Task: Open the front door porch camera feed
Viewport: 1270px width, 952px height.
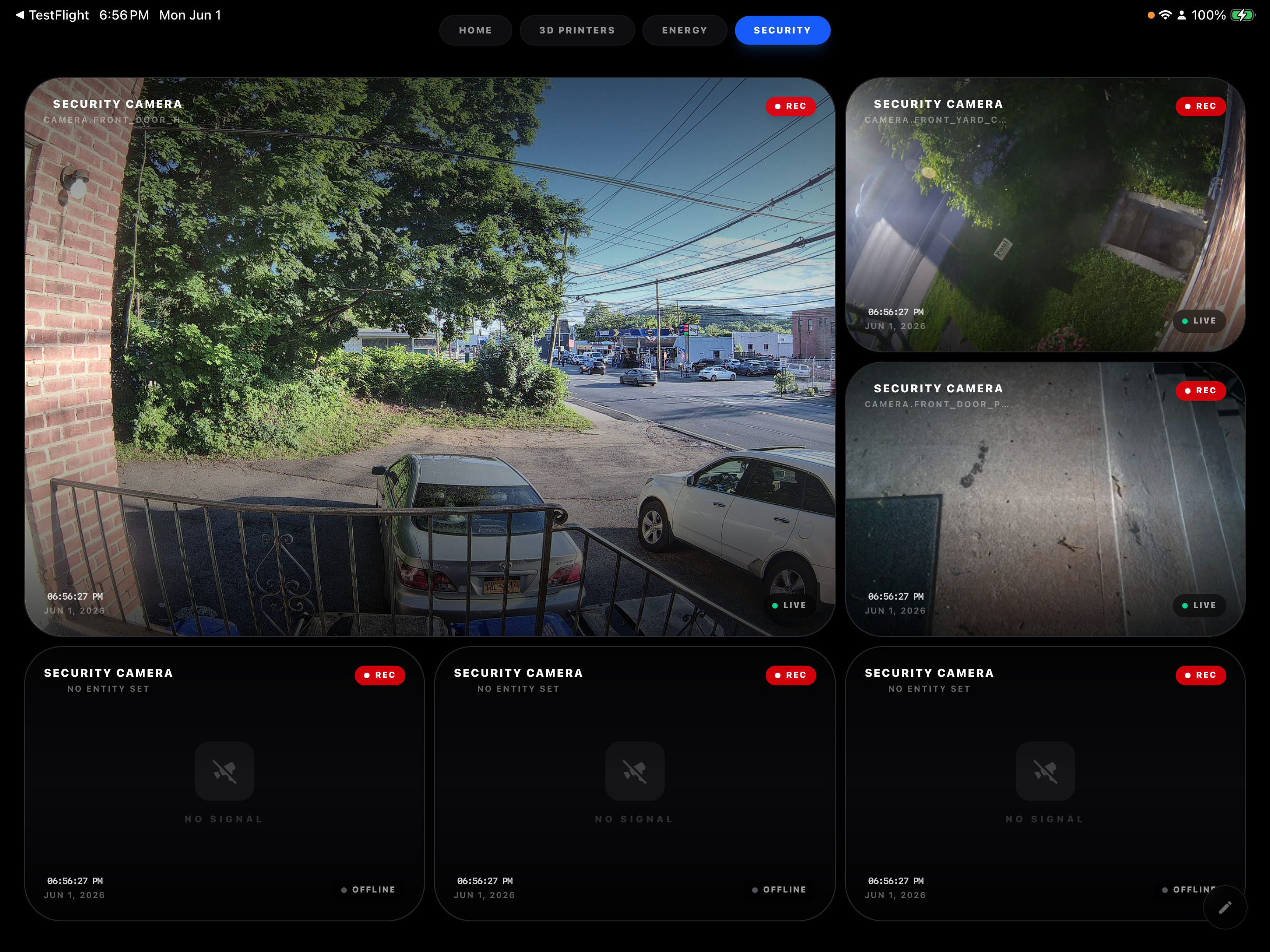Action: point(1045,499)
